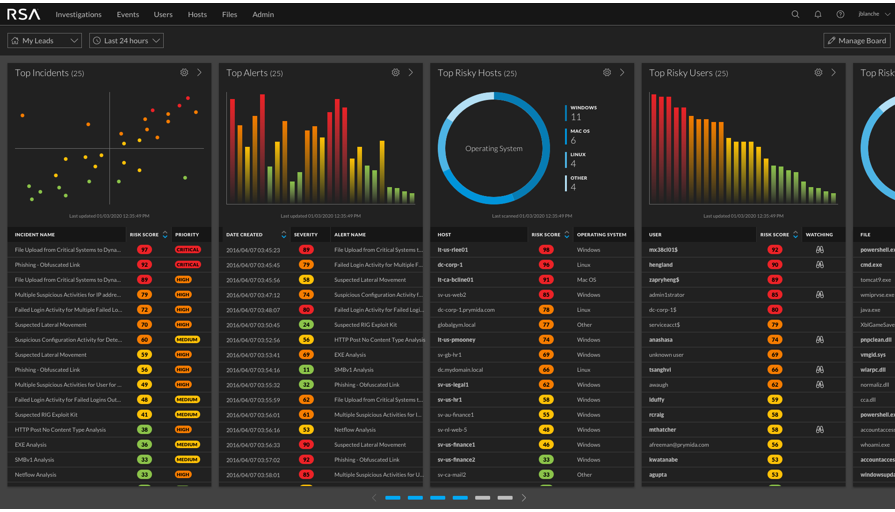
Task: Toggle watching binoculars for anashasa
Action: tap(820, 340)
